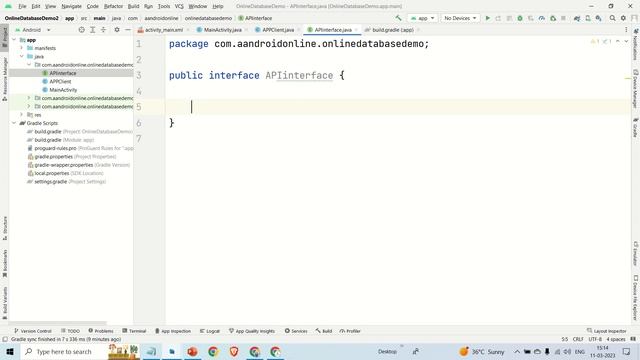640x360 pixels.
Task: Open Version Control tool window
Action: click(x=33, y=331)
